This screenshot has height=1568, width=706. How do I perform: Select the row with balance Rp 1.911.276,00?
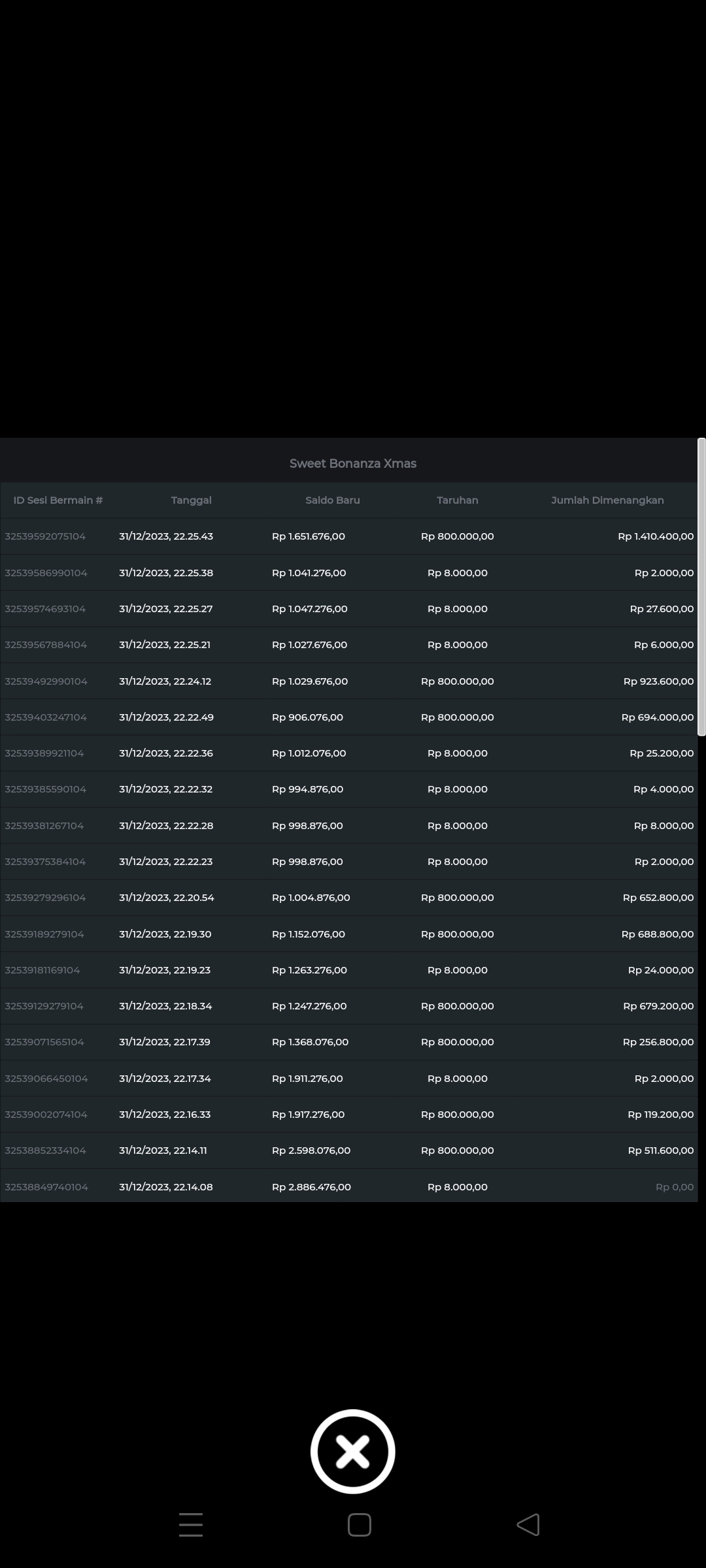pyautogui.click(x=307, y=1079)
